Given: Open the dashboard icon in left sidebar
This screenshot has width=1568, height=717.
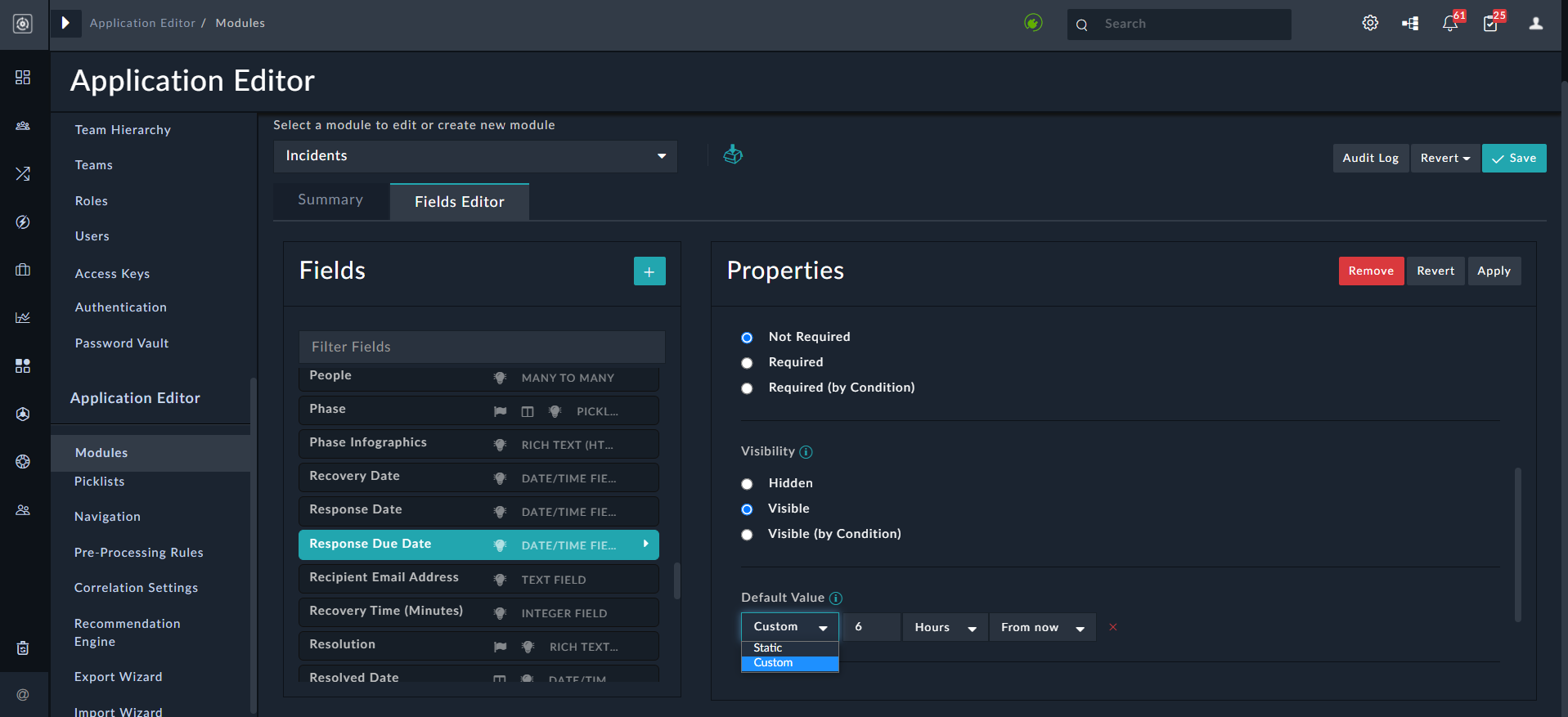Looking at the screenshot, I should [23, 77].
